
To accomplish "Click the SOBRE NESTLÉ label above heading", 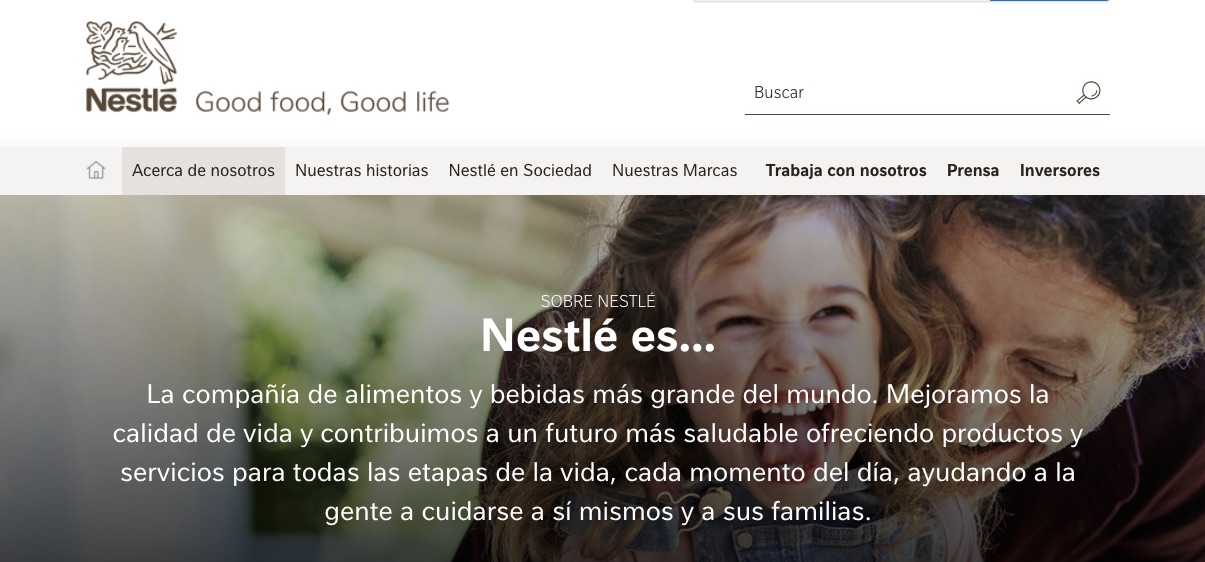I will (598, 301).
